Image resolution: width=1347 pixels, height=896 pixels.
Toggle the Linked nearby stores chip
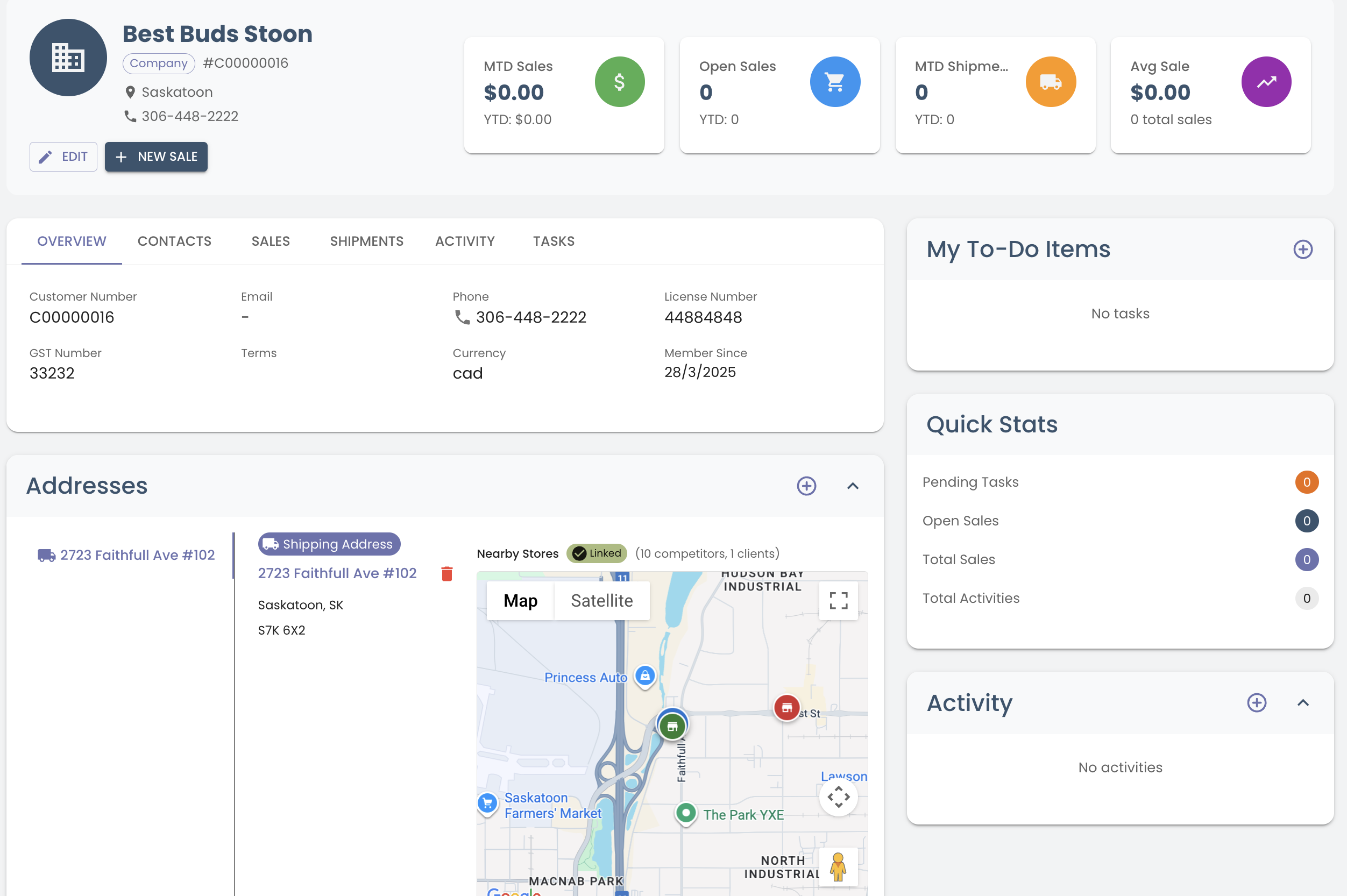[x=597, y=553]
